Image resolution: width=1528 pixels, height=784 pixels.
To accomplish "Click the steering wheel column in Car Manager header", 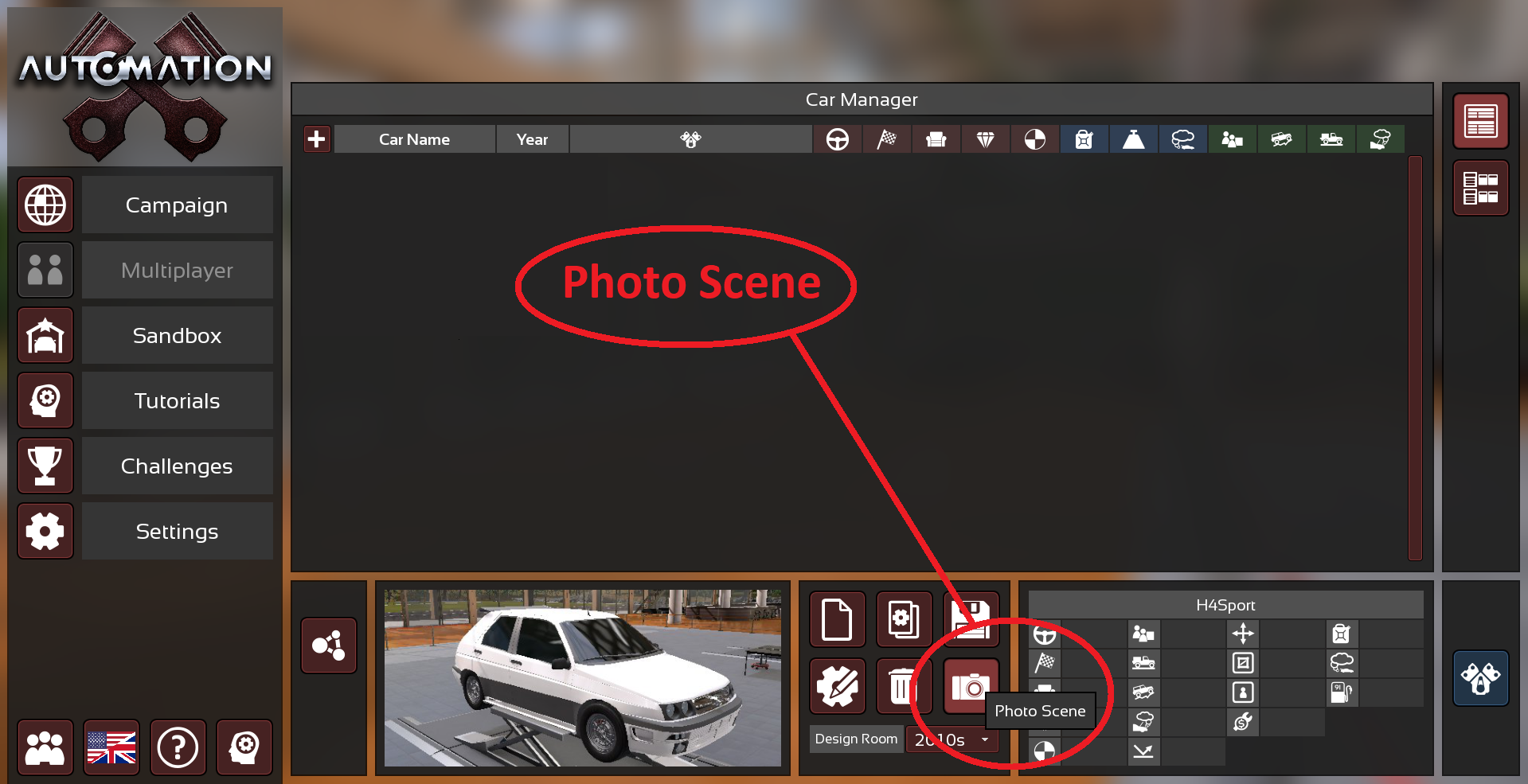I will [838, 139].
